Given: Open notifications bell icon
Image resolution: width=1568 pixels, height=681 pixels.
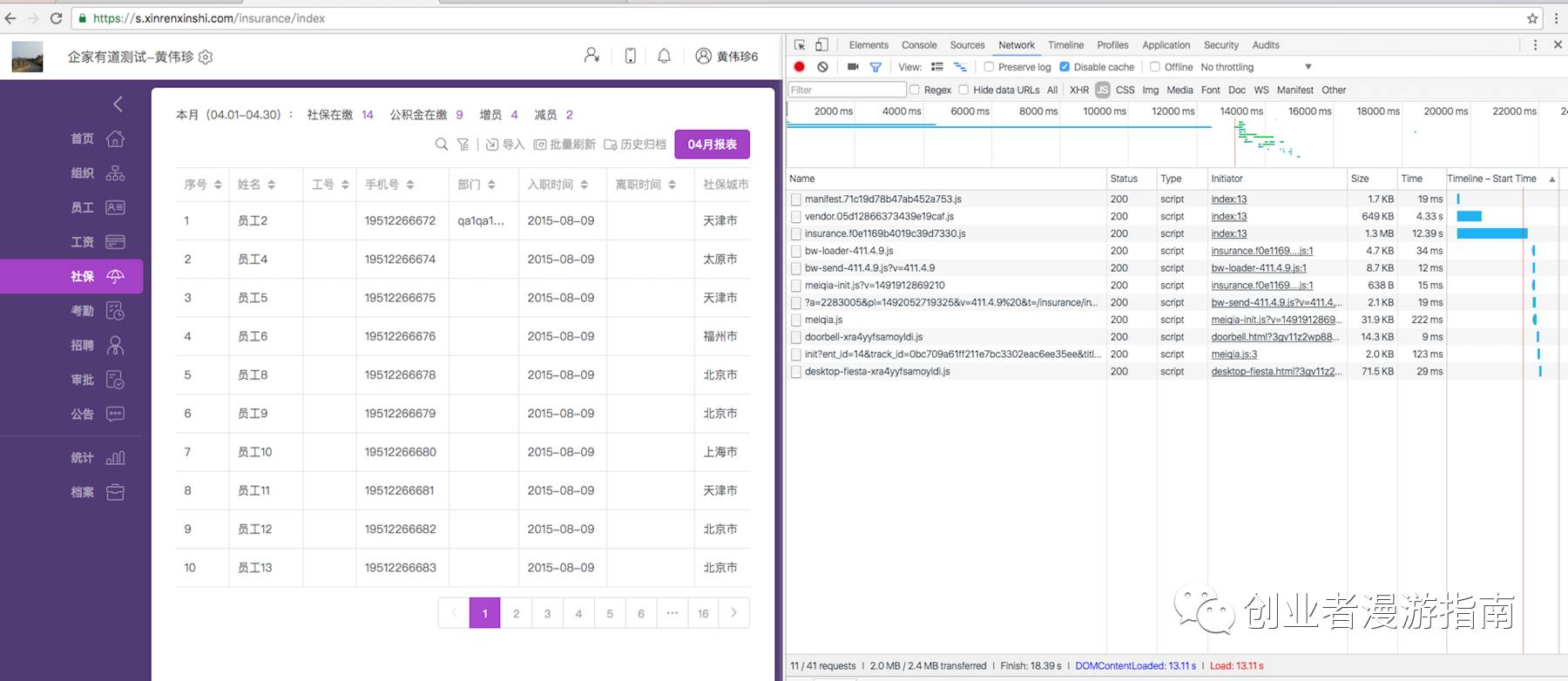Looking at the screenshot, I should point(664,56).
